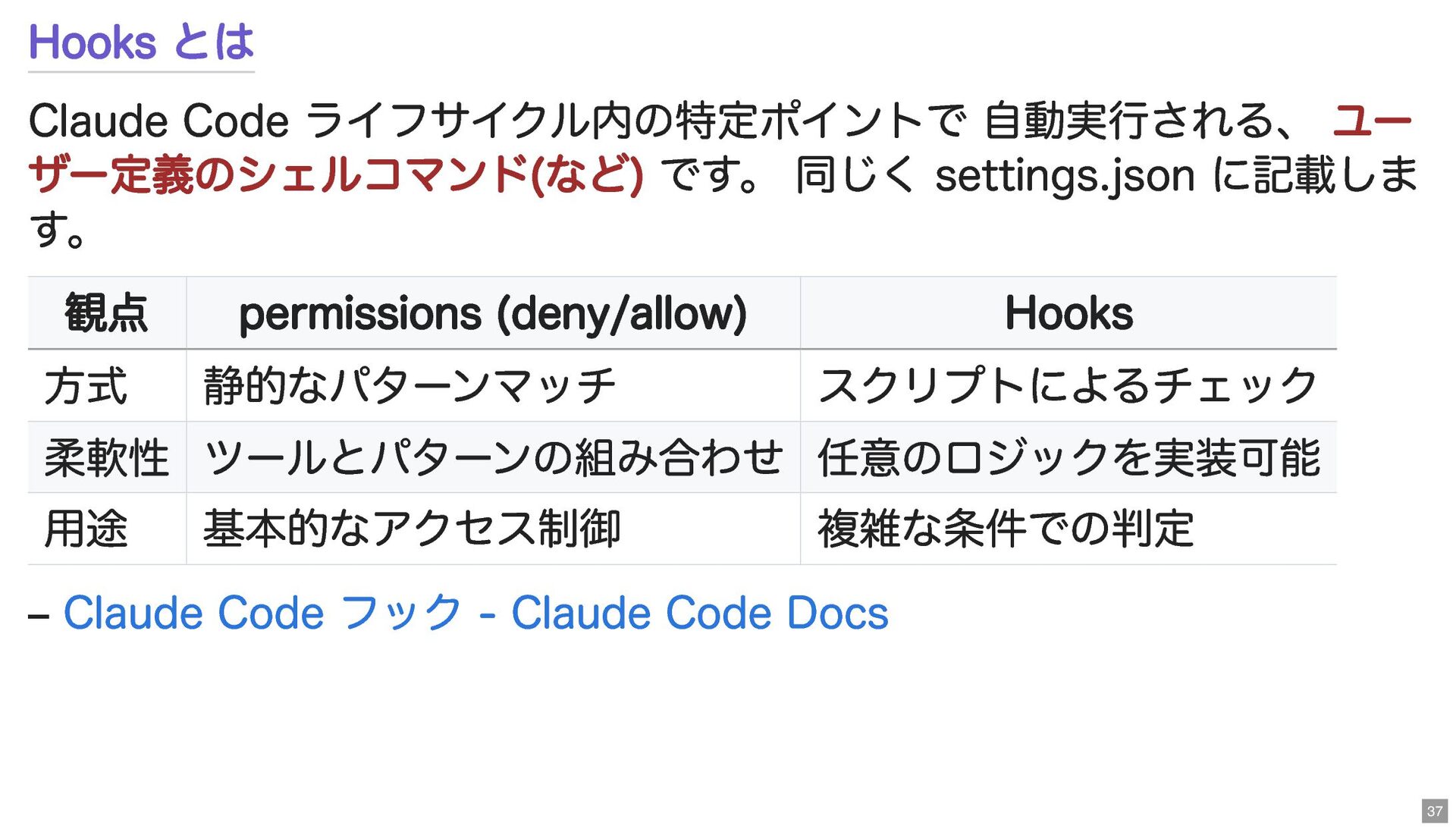
Task: Select the スクリプトによるチェック cell
Action: 1068,385
